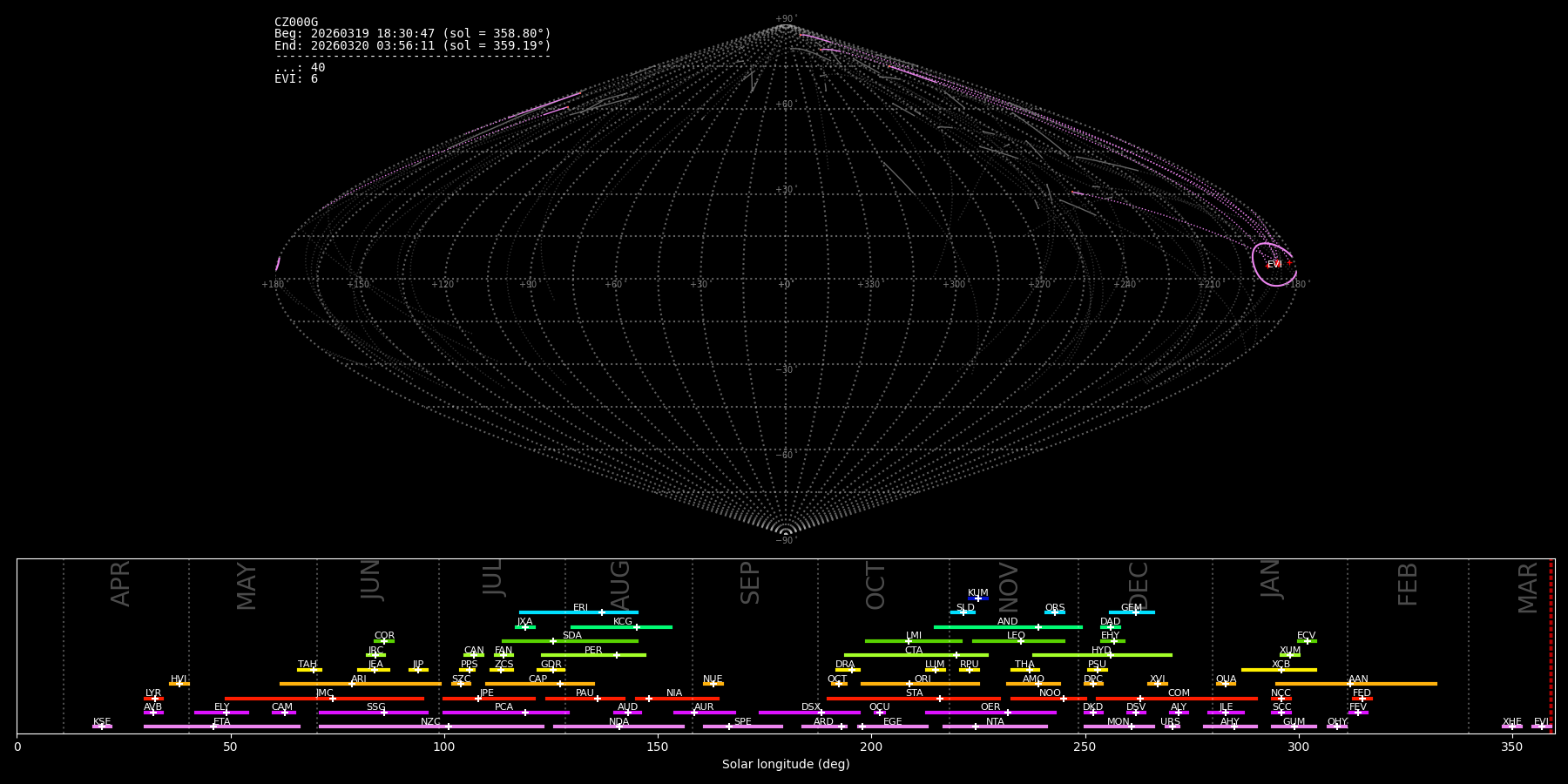Screen dimensions: 1568x784
Task: Click the SDA shower label
Action: pyautogui.click(x=572, y=636)
